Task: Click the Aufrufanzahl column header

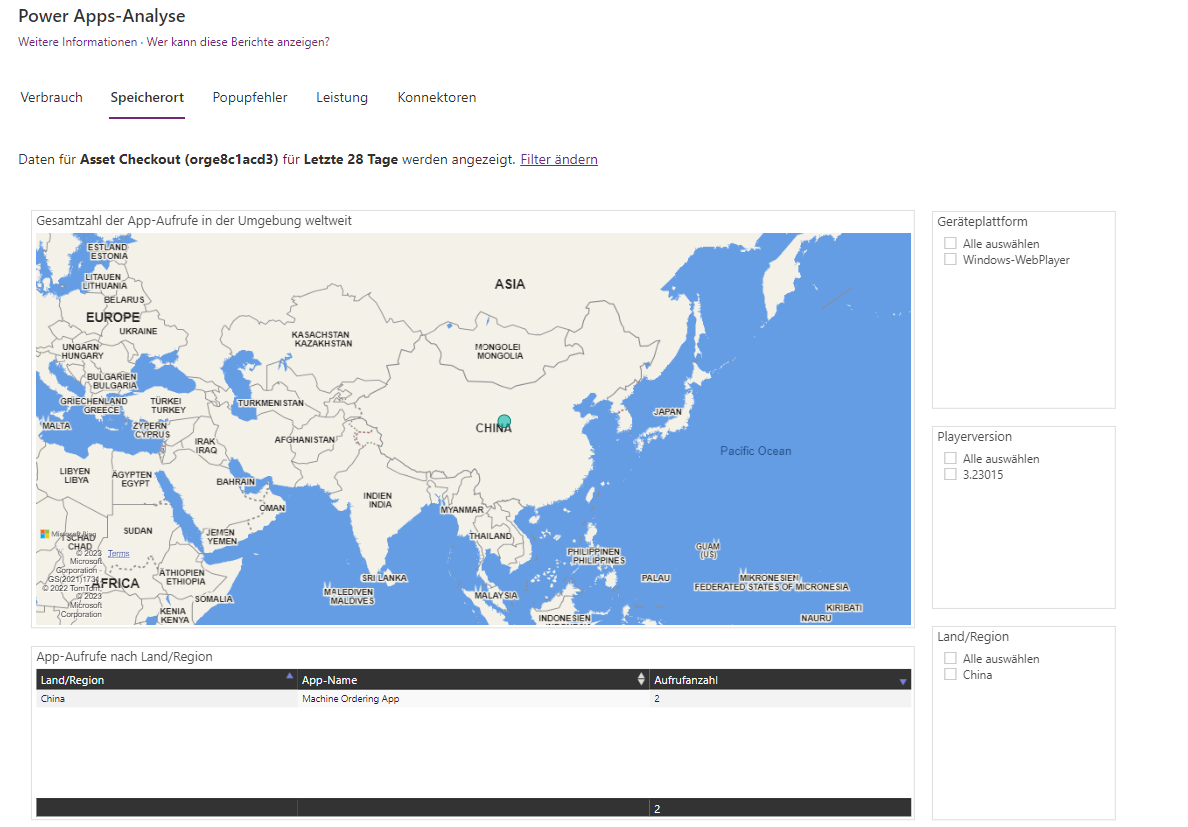Action: point(780,679)
